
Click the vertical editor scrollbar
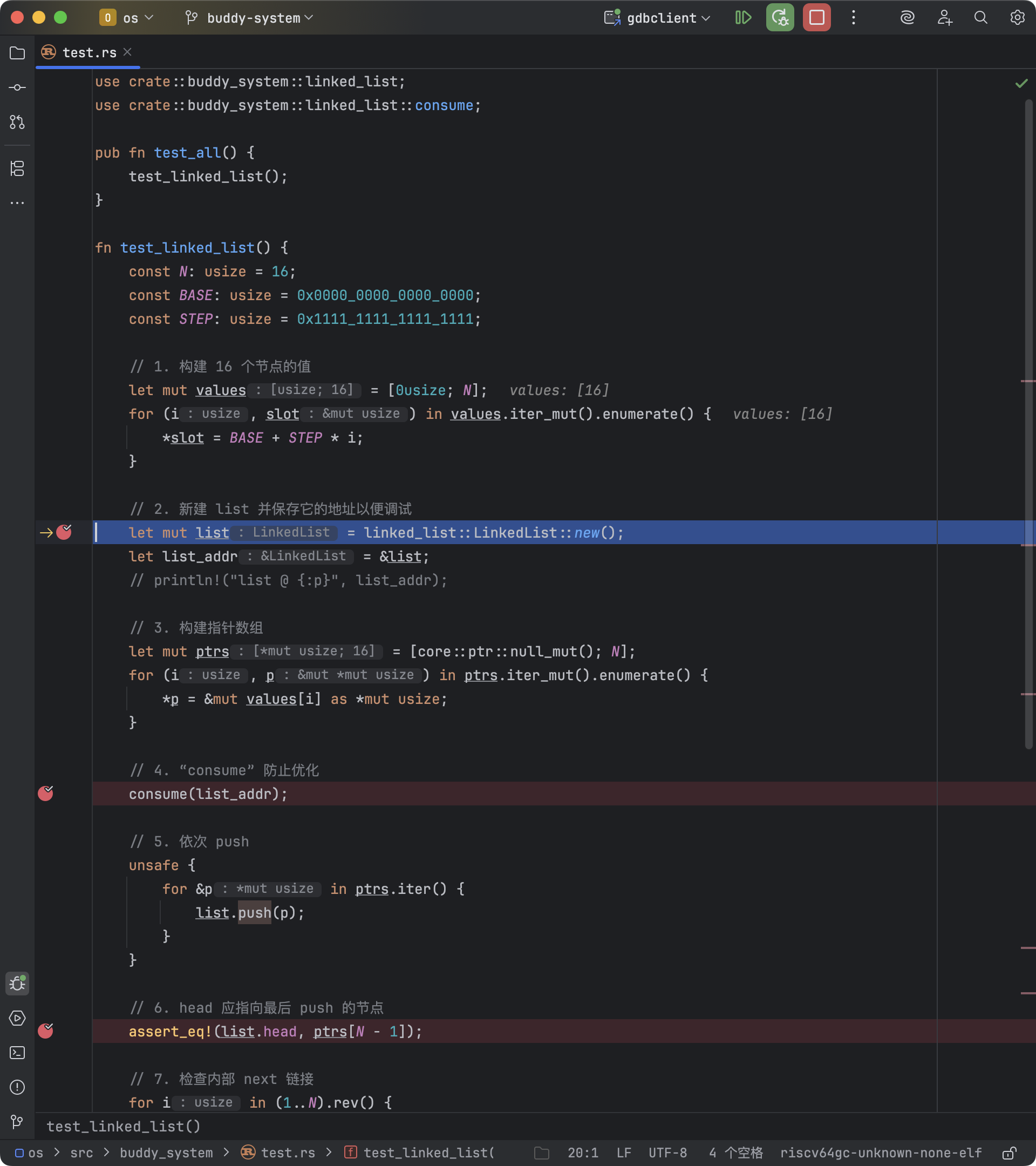[1028, 424]
